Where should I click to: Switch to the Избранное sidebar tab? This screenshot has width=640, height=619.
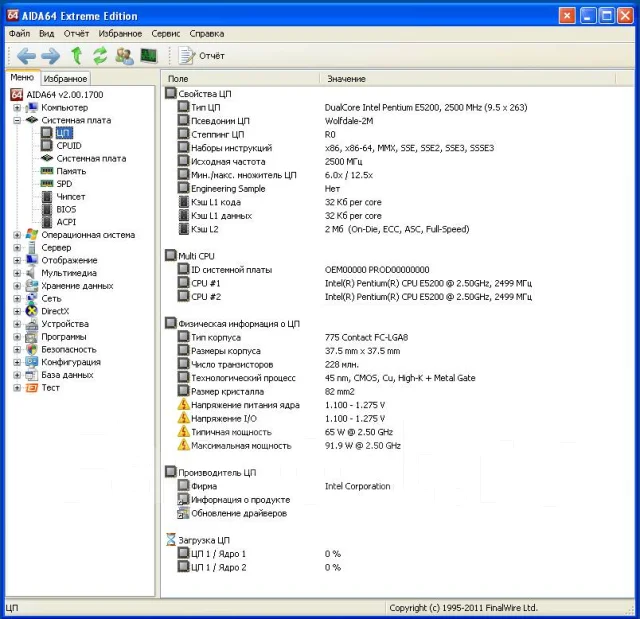click(x=65, y=78)
